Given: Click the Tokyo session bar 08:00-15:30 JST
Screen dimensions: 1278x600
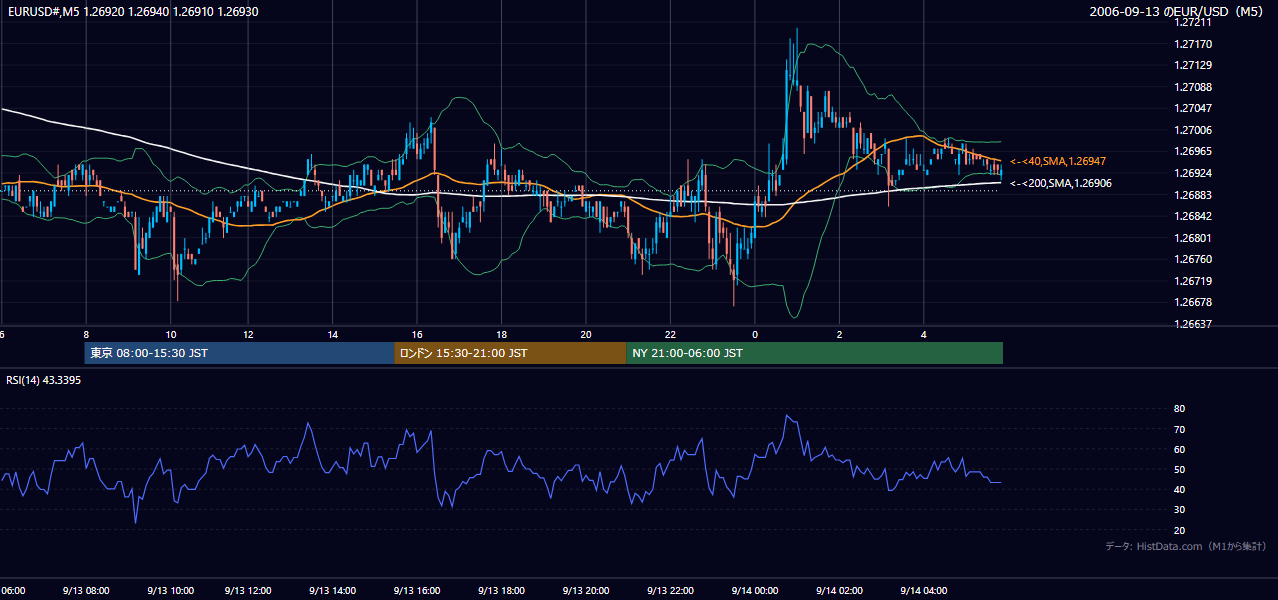Looking at the screenshot, I should (x=239, y=353).
